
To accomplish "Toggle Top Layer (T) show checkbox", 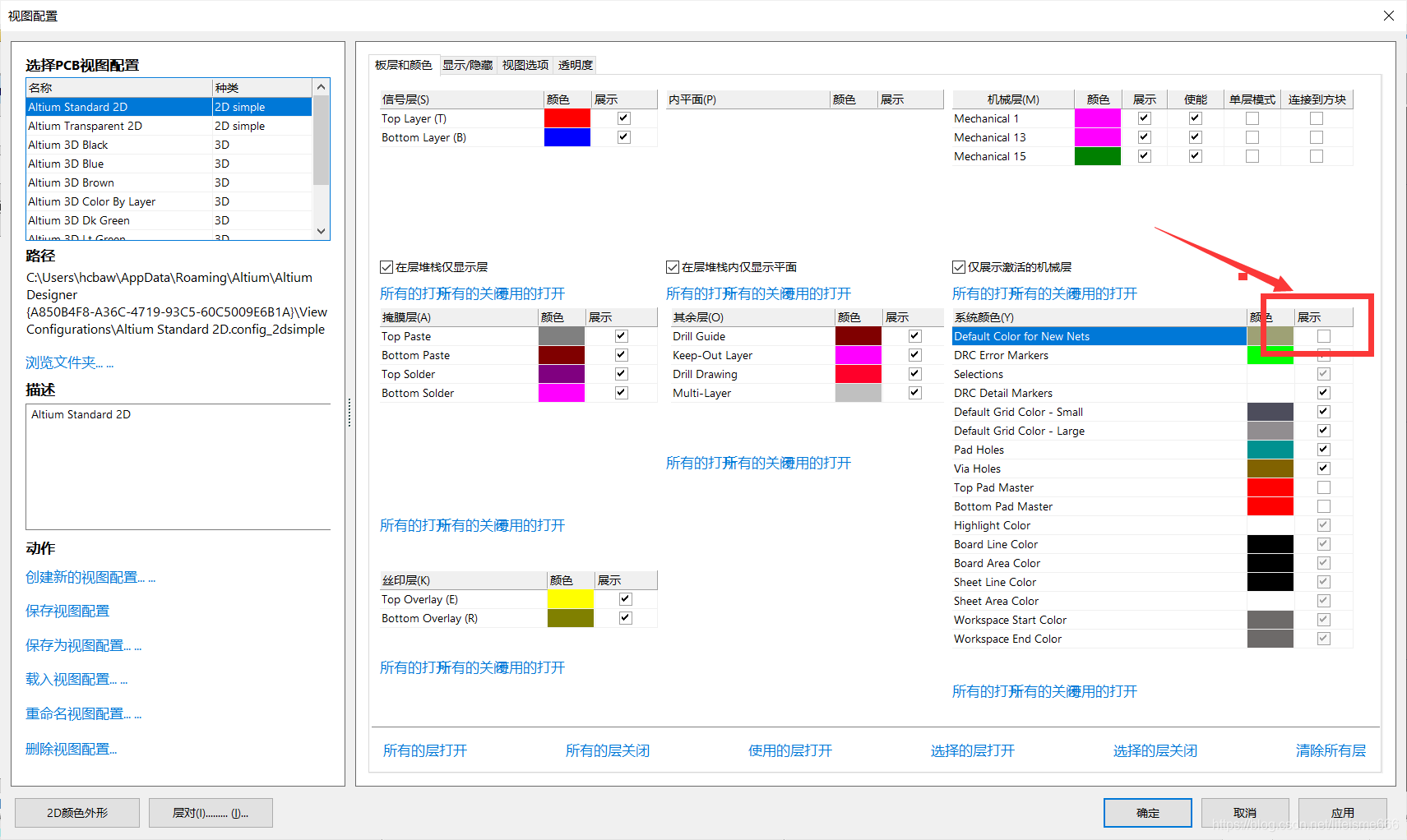I will [x=624, y=118].
